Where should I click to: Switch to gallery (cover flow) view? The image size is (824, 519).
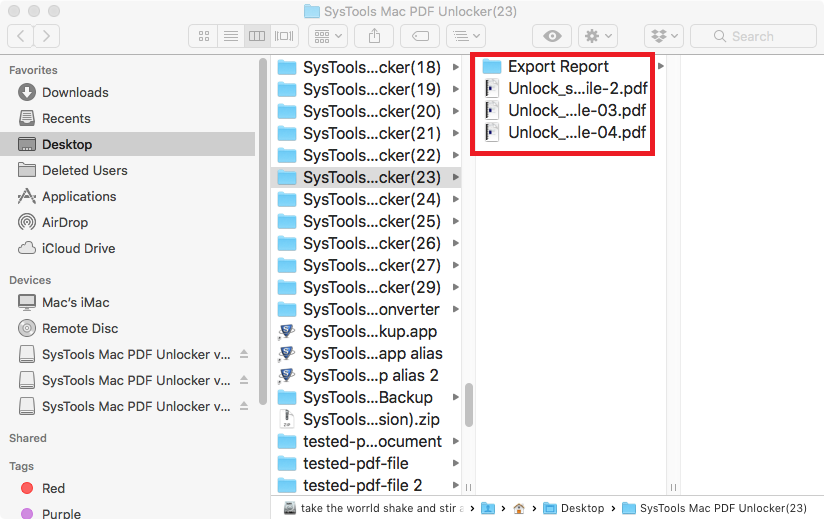[x=284, y=36]
